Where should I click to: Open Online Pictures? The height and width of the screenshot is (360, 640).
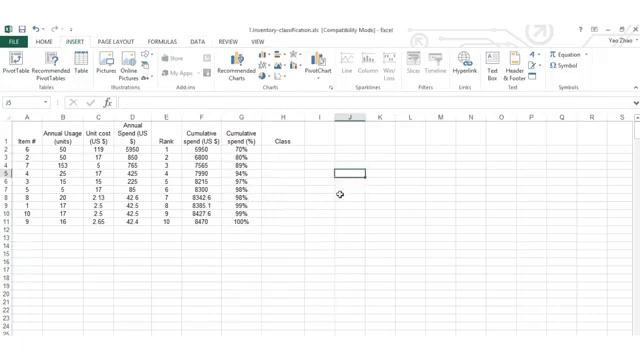pyautogui.click(x=129, y=66)
